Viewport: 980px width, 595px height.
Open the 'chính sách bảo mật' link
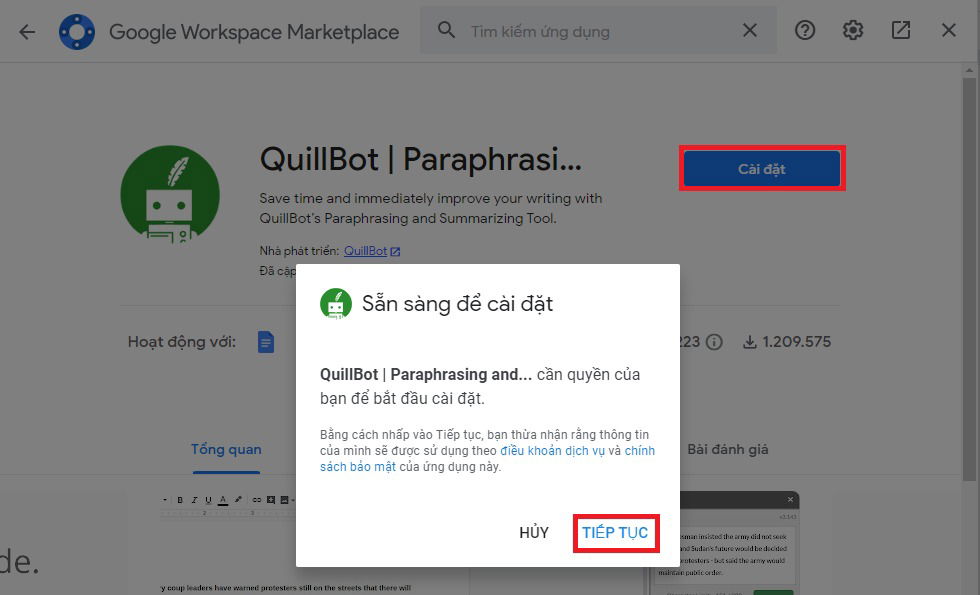click(x=488, y=459)
